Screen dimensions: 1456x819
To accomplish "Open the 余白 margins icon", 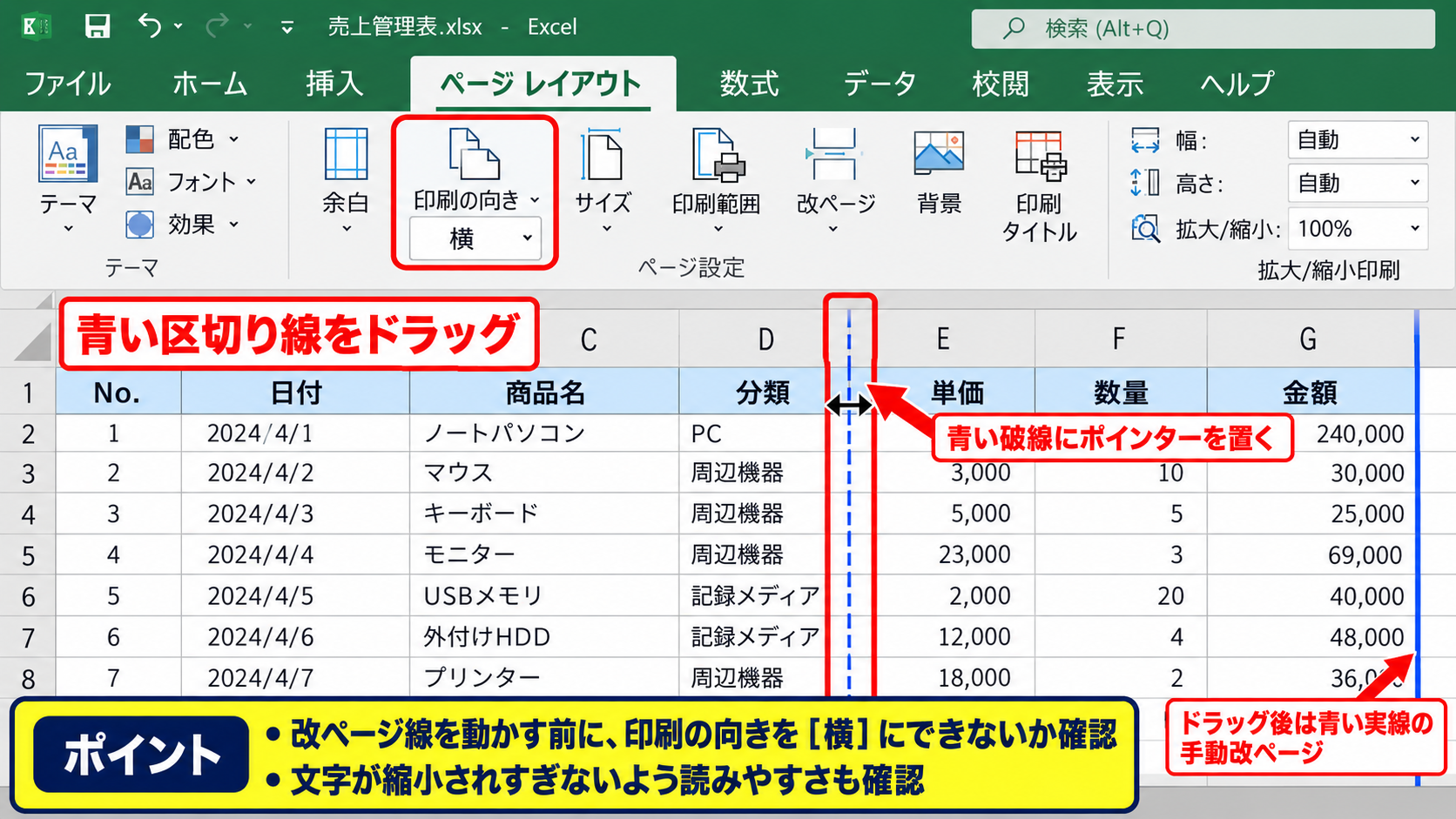I will (346, 153).
